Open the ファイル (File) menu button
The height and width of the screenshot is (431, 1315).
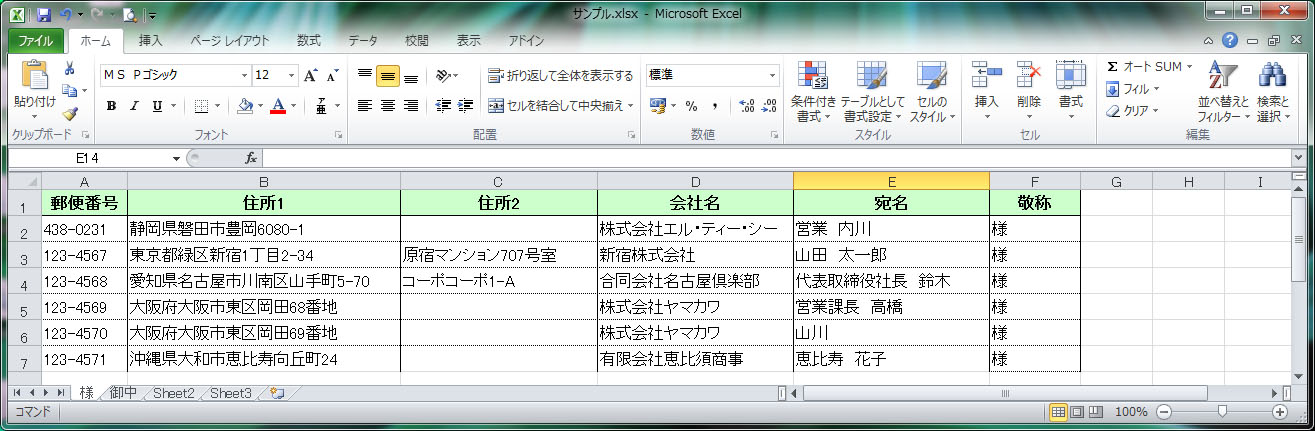(x=36, y=41)
